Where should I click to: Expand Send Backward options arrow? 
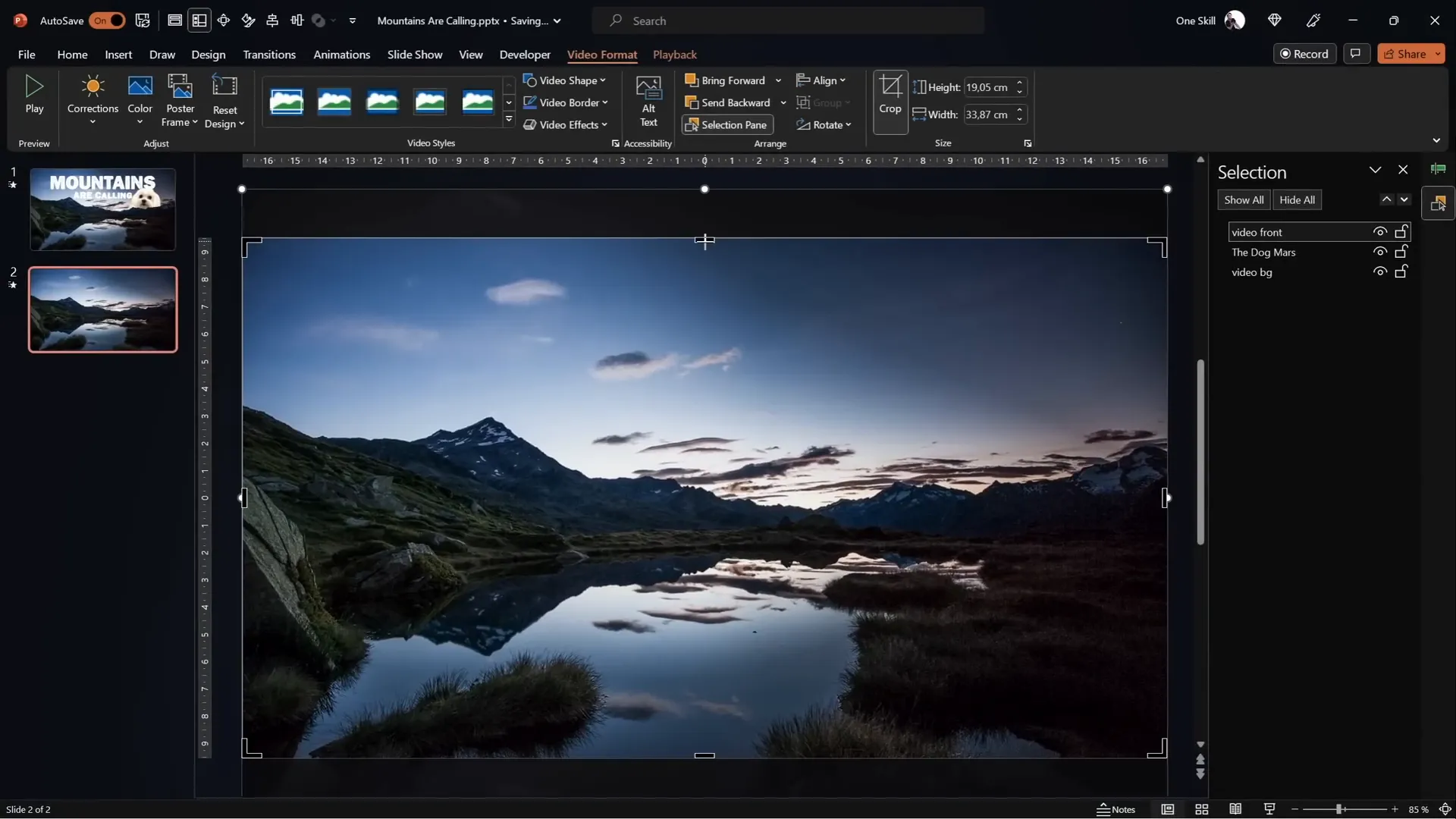(x=783, y=102)
